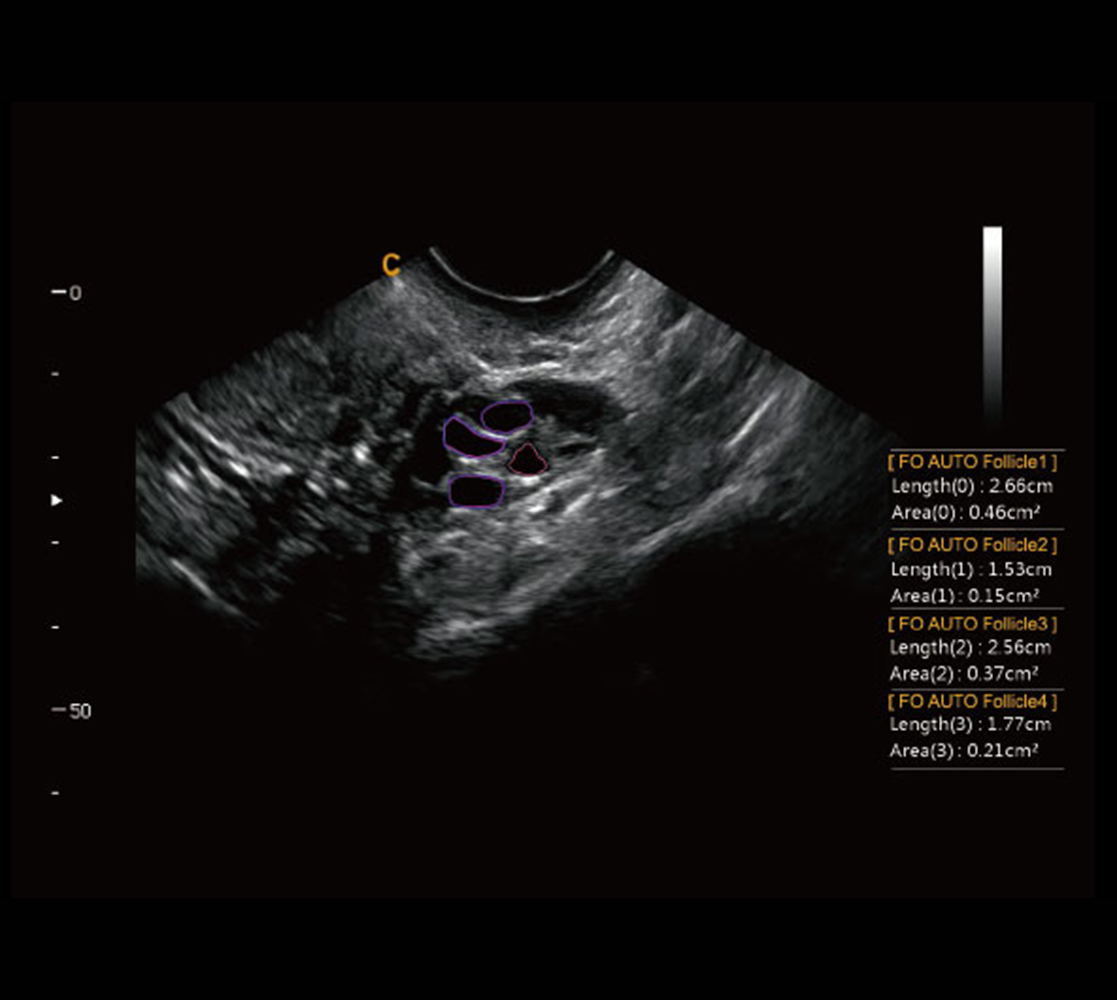1117x1000 pixels.
Task: Select the FO AUTO Follicle2 header
Action: [x=972, y=545]
